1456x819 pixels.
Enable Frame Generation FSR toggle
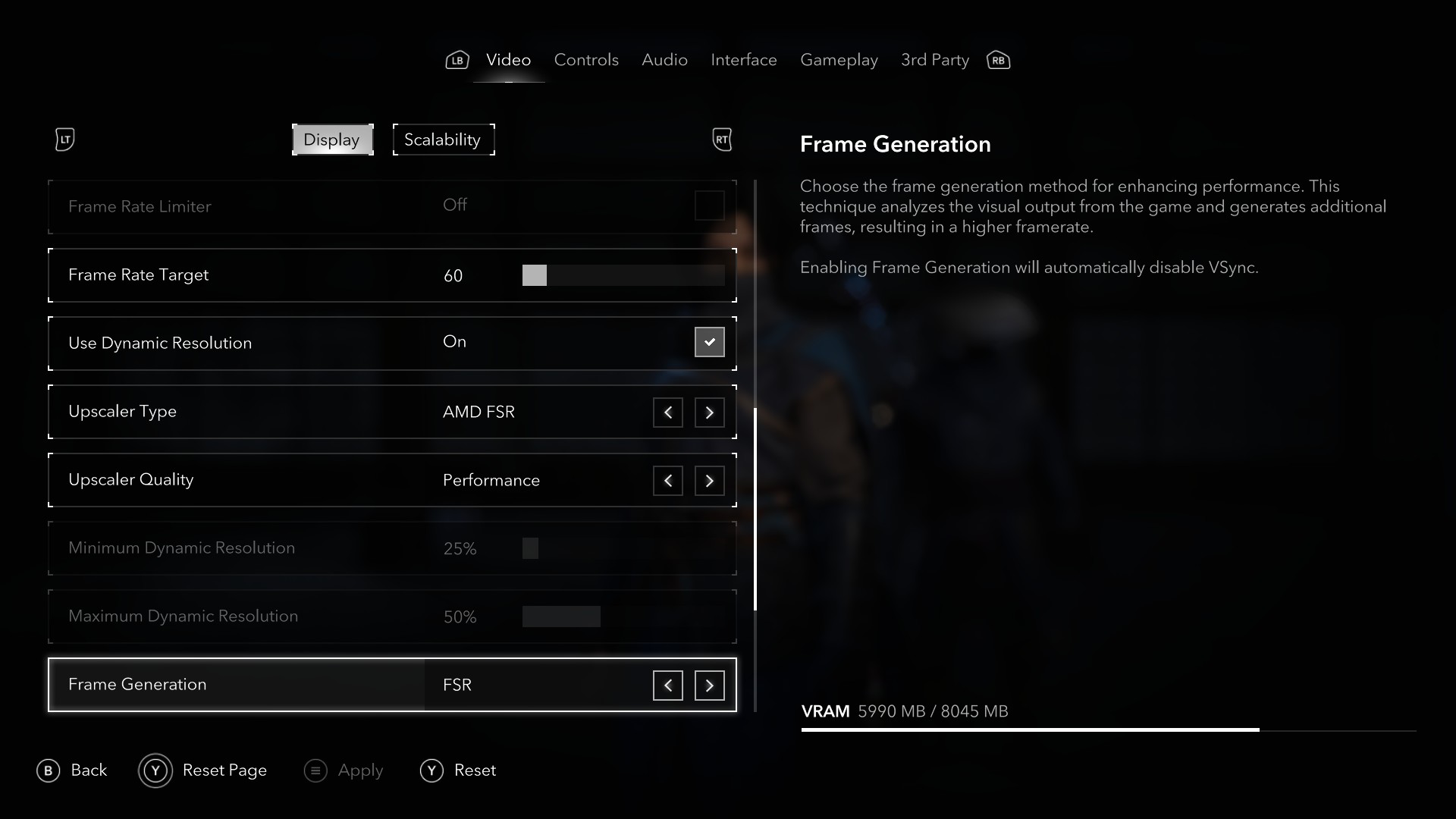point(710,684)
